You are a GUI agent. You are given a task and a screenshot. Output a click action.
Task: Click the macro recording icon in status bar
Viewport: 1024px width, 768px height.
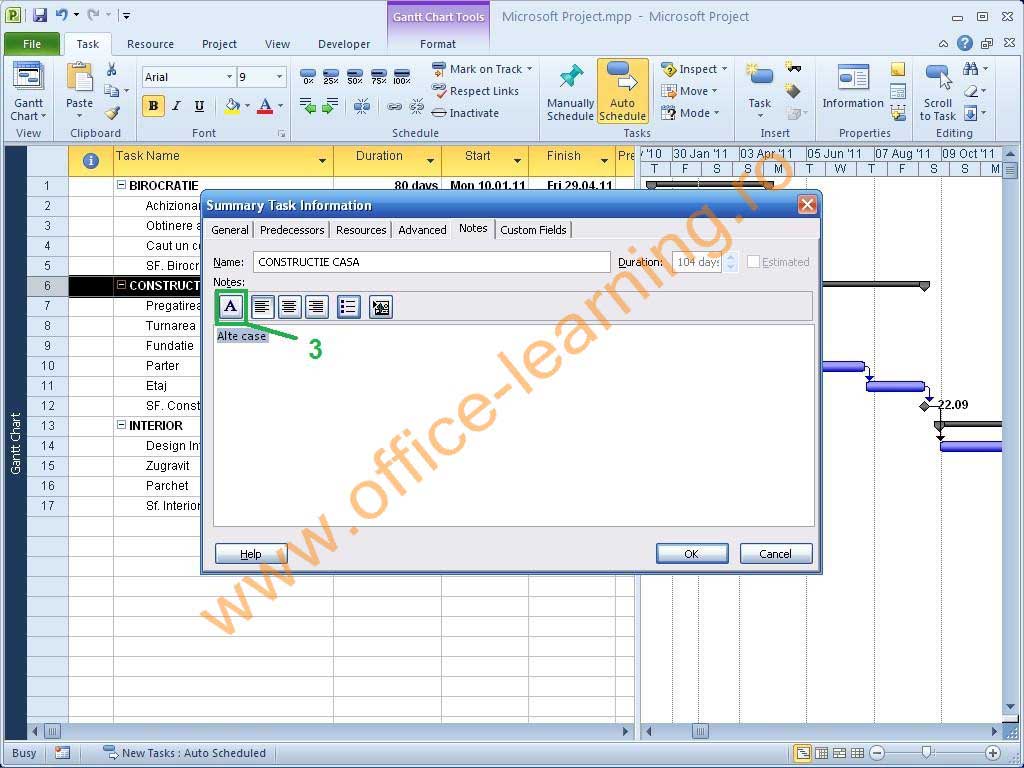coord(63,753)
